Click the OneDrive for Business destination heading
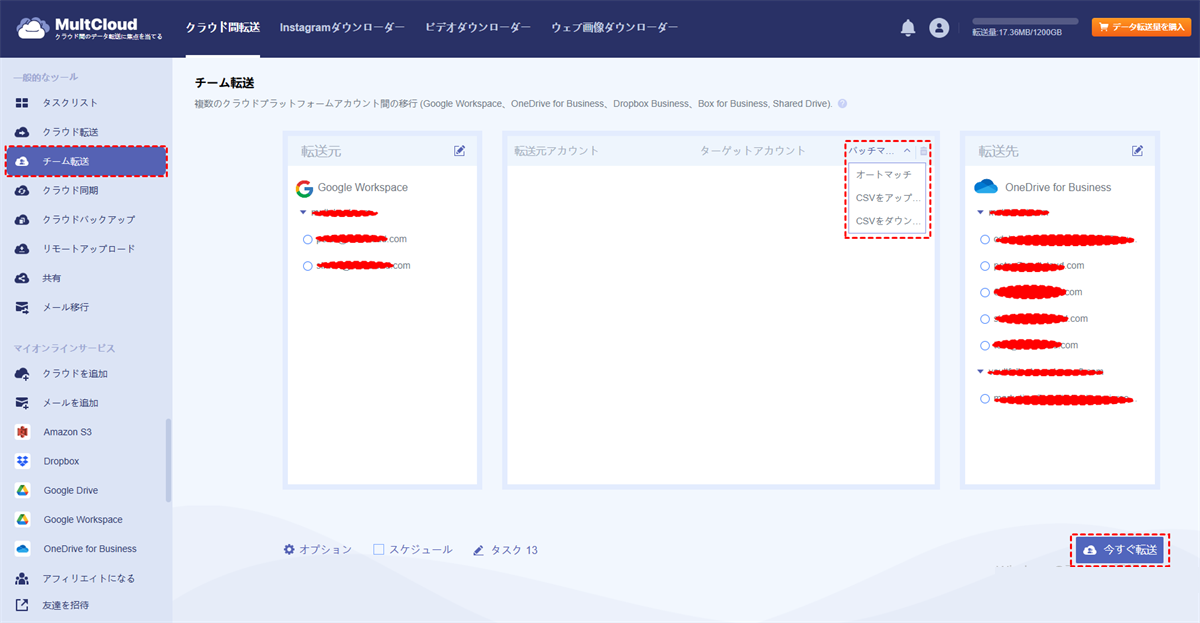This screenshot has width=1200, height=623. click(1058, 187)
